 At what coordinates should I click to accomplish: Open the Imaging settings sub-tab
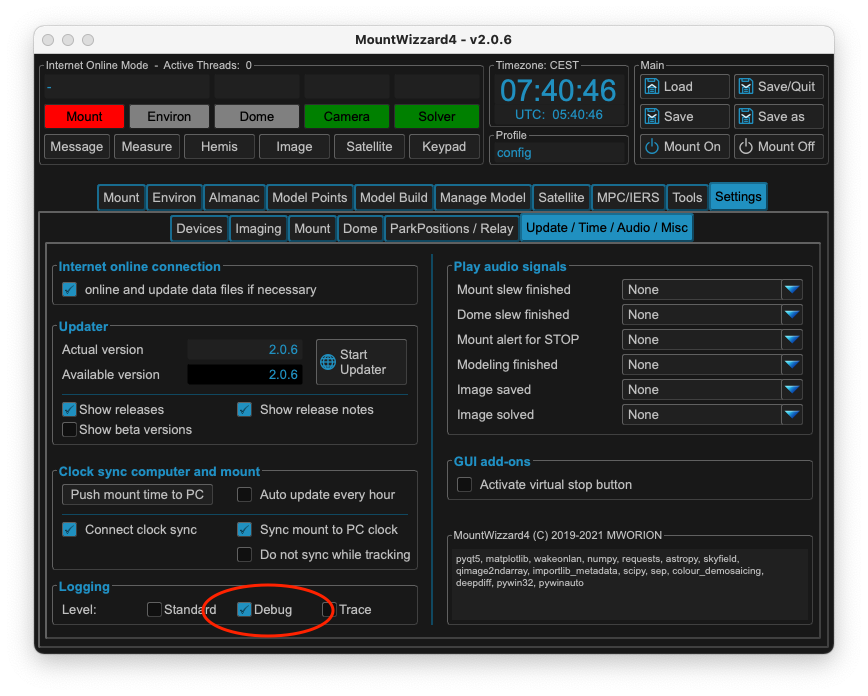point(258,229)
